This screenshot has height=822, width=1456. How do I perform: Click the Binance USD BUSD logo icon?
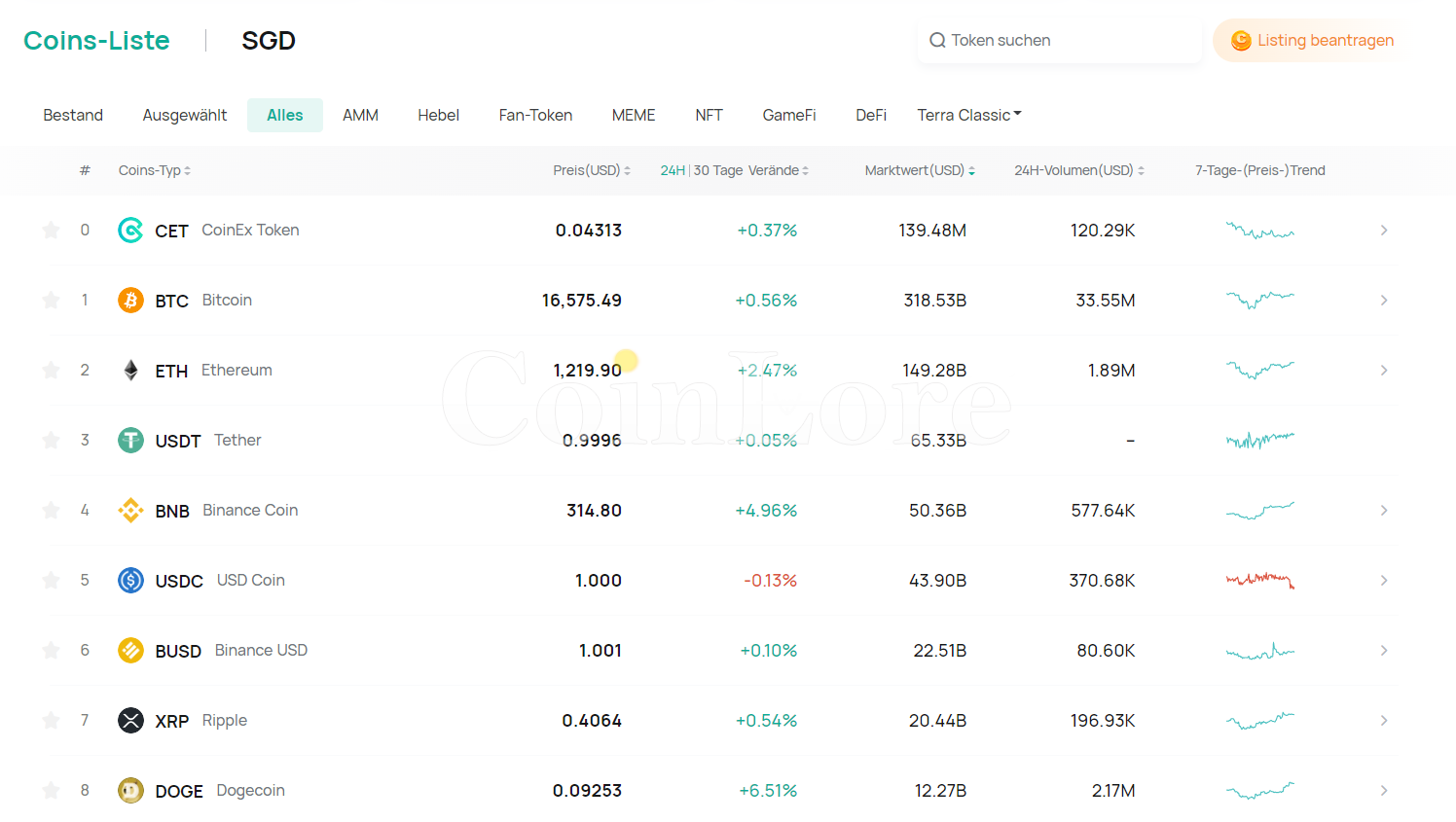(x=130, y=651)
